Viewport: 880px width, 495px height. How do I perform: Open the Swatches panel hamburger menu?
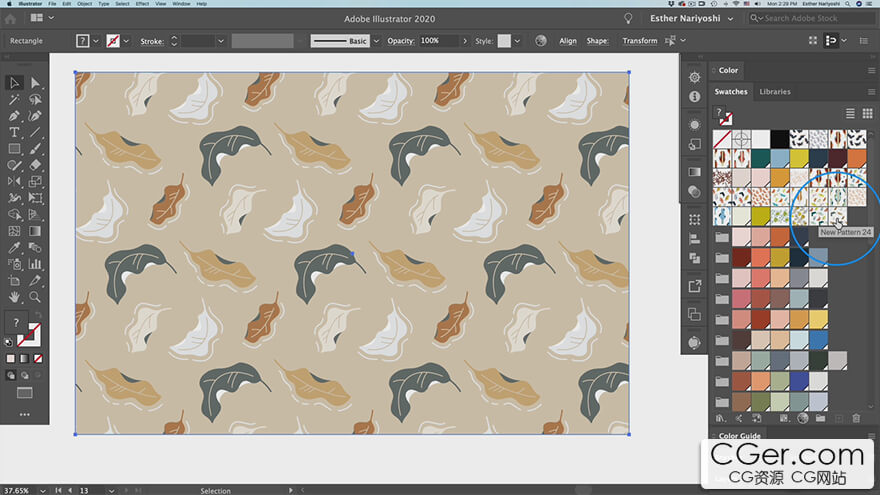point(871,91)
